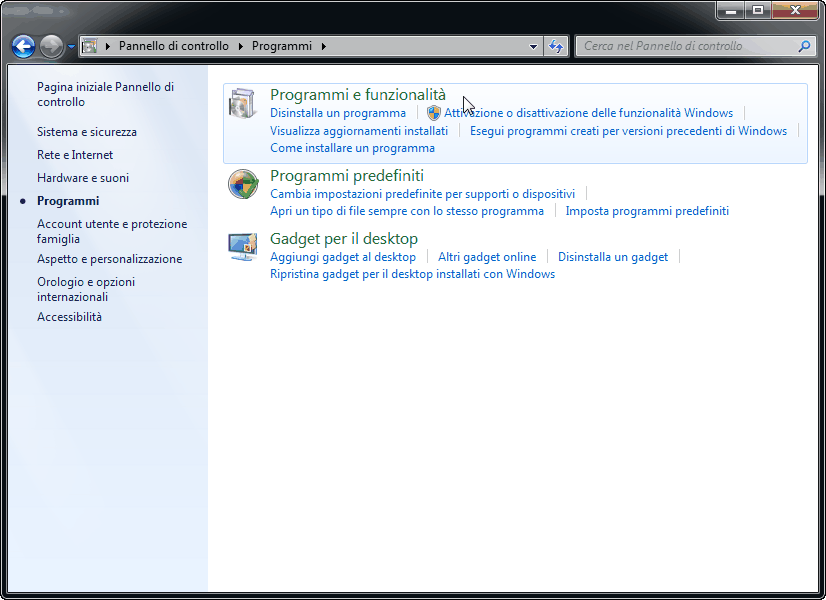The height and width of the screenshot is (600, 826).
Task: Click Disinstalla un programma
Action: click(x=338, y=113)
